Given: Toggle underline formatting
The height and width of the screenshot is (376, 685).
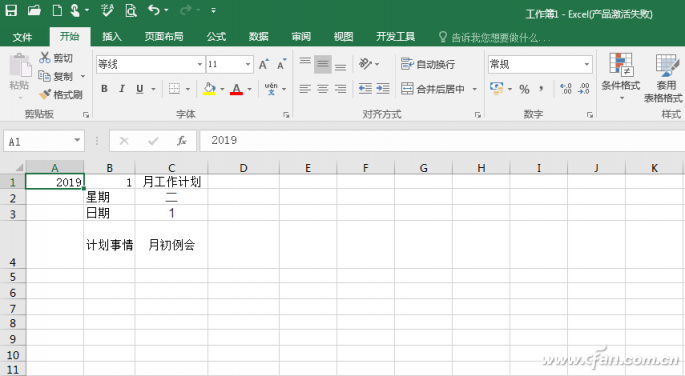Looking at the screenshot, I should point(140,89).
